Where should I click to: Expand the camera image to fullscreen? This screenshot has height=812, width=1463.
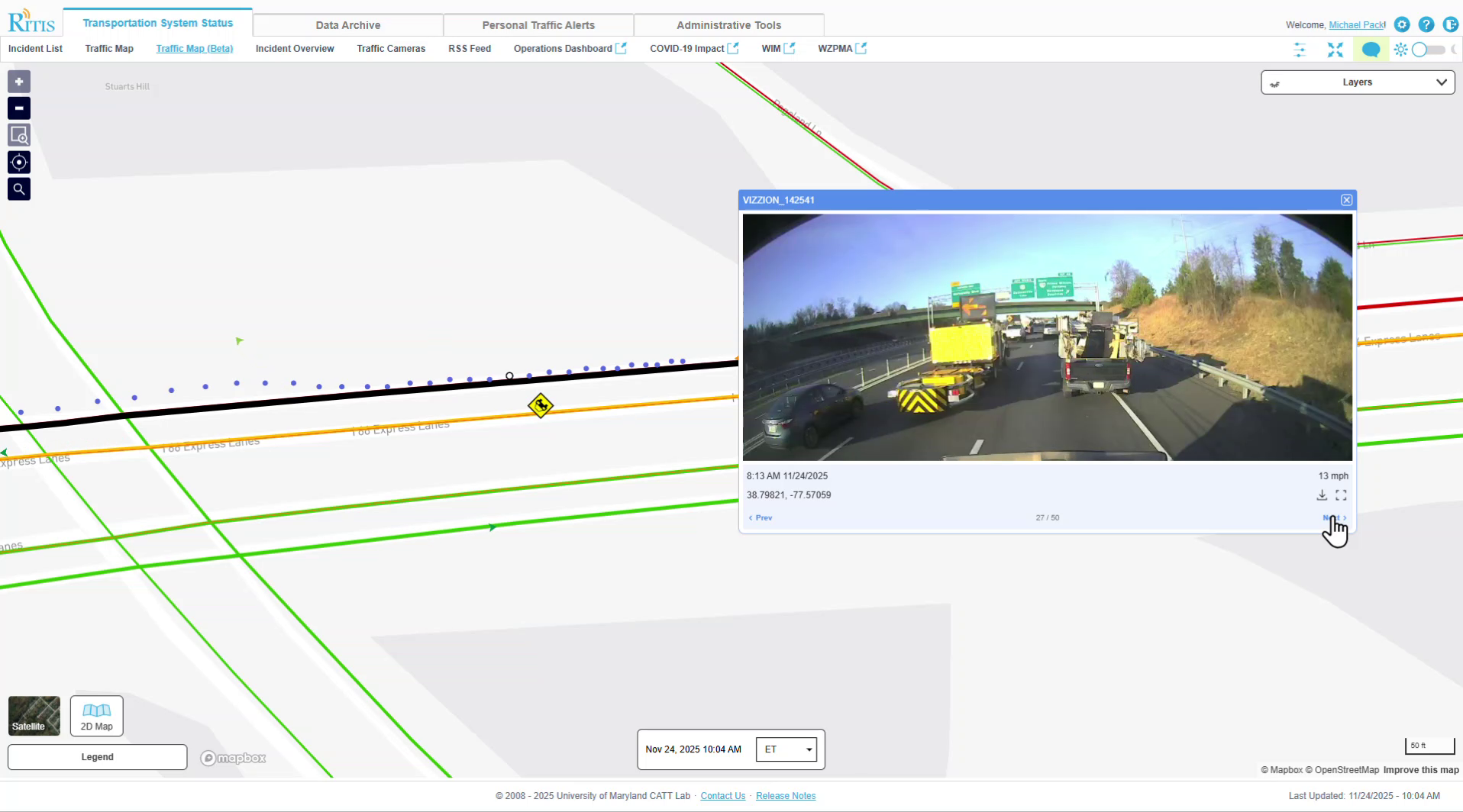[x=1341, y=495]
